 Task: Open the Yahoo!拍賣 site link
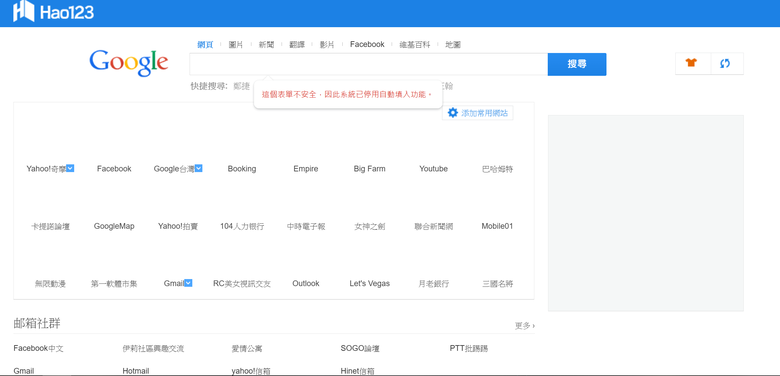point(178,226)
